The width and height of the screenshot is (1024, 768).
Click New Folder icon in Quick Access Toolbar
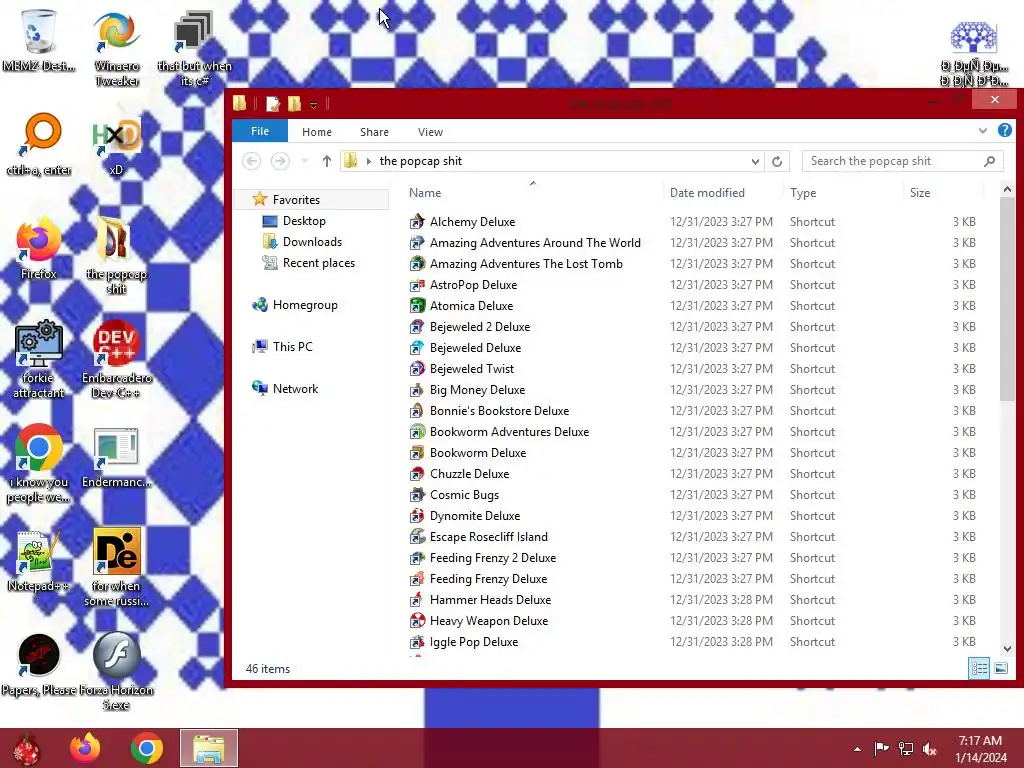295,104
